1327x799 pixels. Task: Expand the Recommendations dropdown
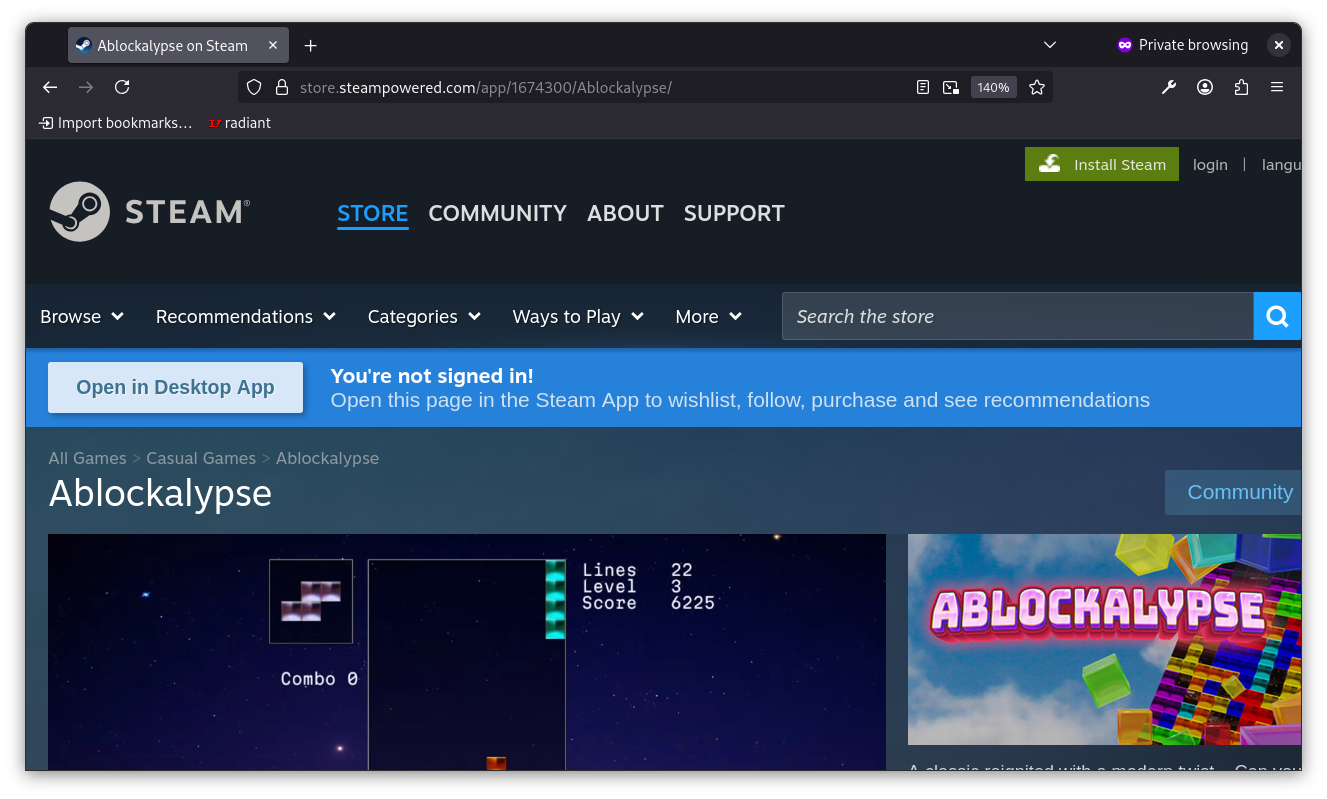pyautogui.click(x=246, y=316)
